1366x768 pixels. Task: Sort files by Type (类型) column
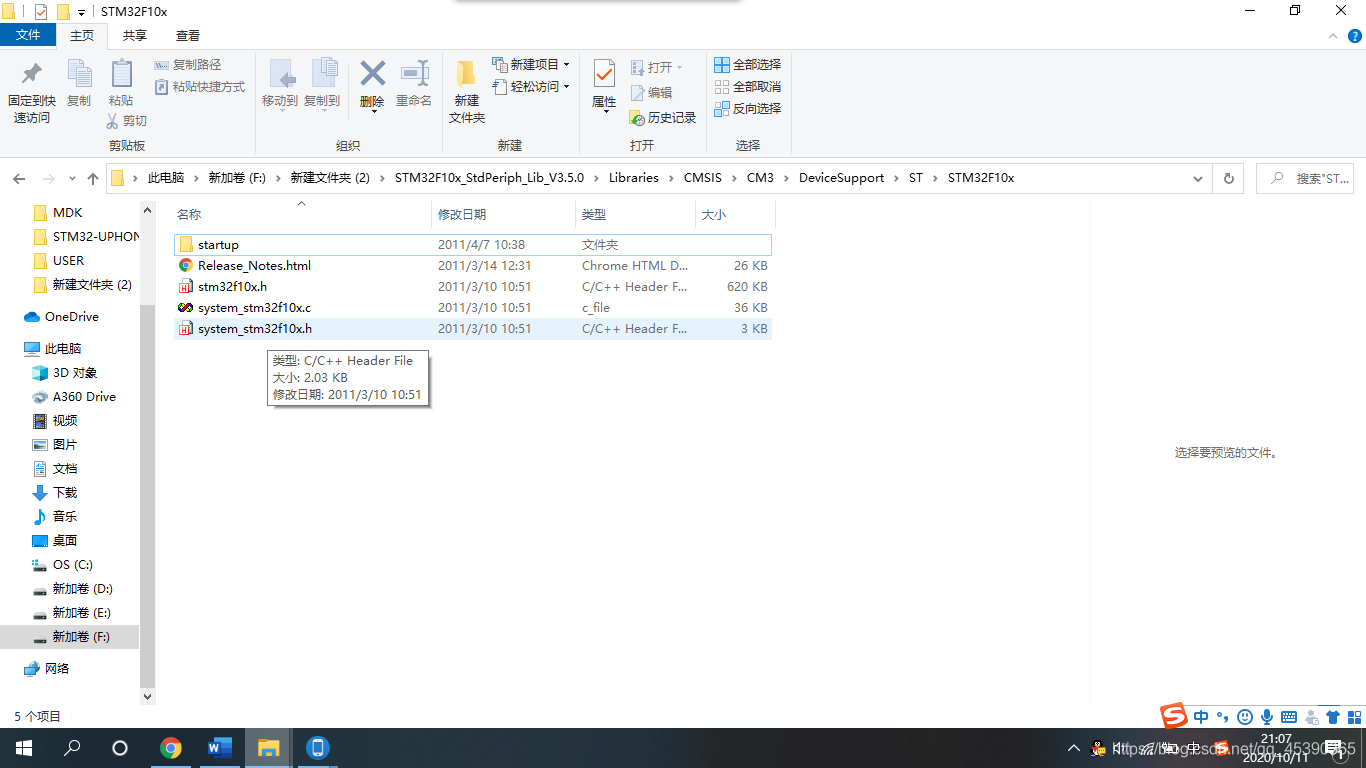pyautogui.click(x=635, y=214)
